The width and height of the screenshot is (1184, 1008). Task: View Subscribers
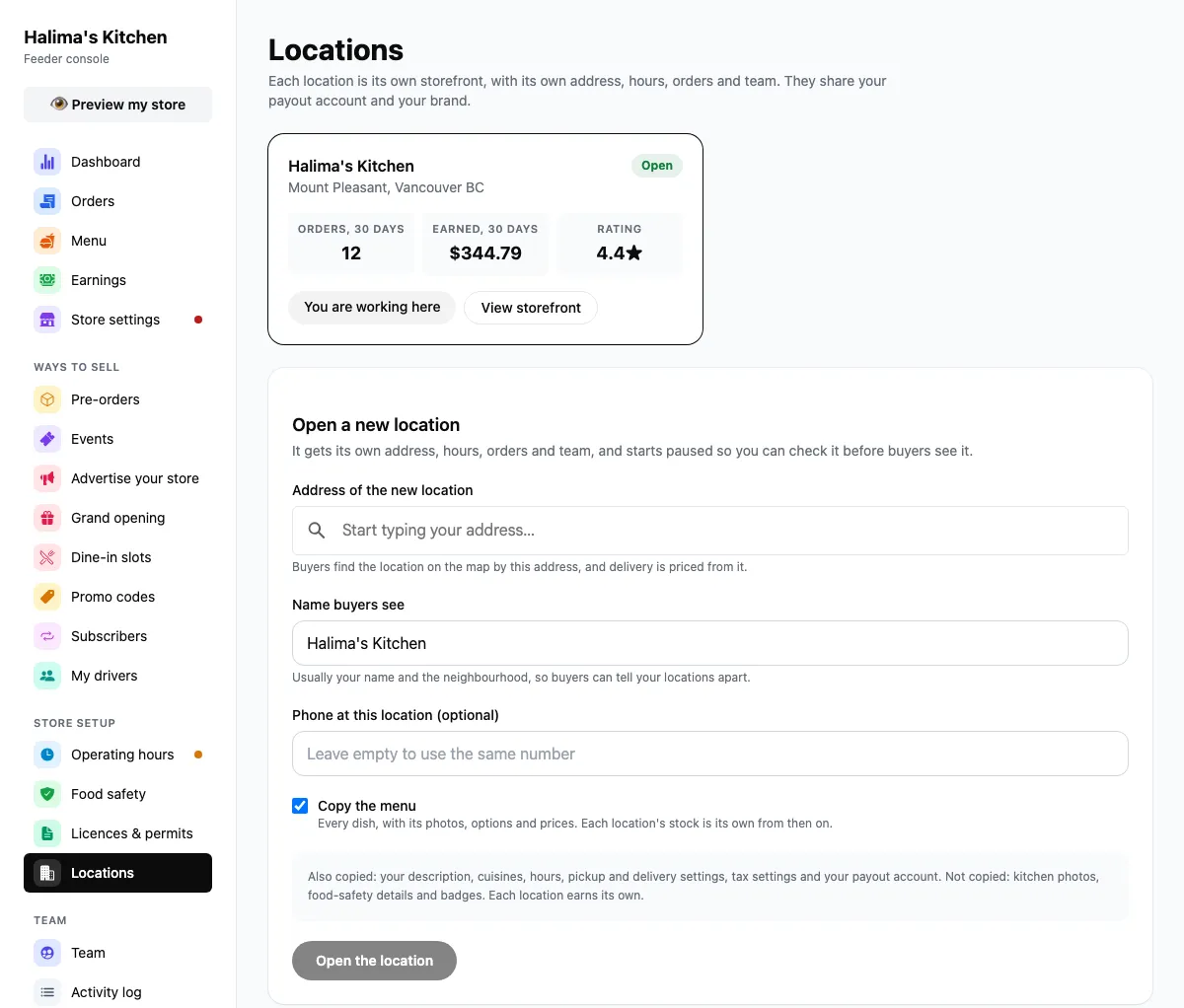tap(117, 636)
